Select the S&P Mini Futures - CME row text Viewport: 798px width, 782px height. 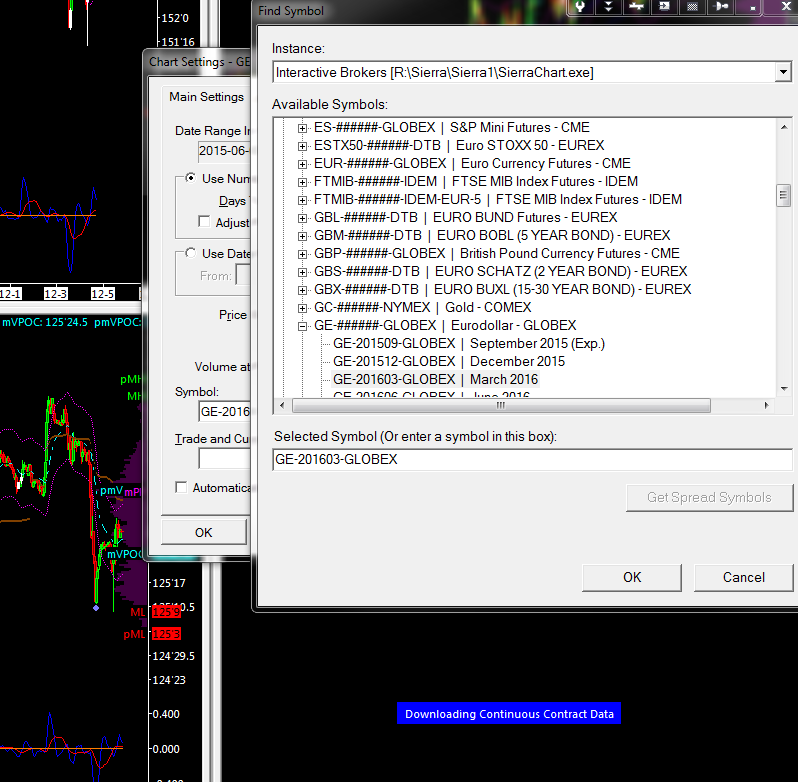point(520,127)
